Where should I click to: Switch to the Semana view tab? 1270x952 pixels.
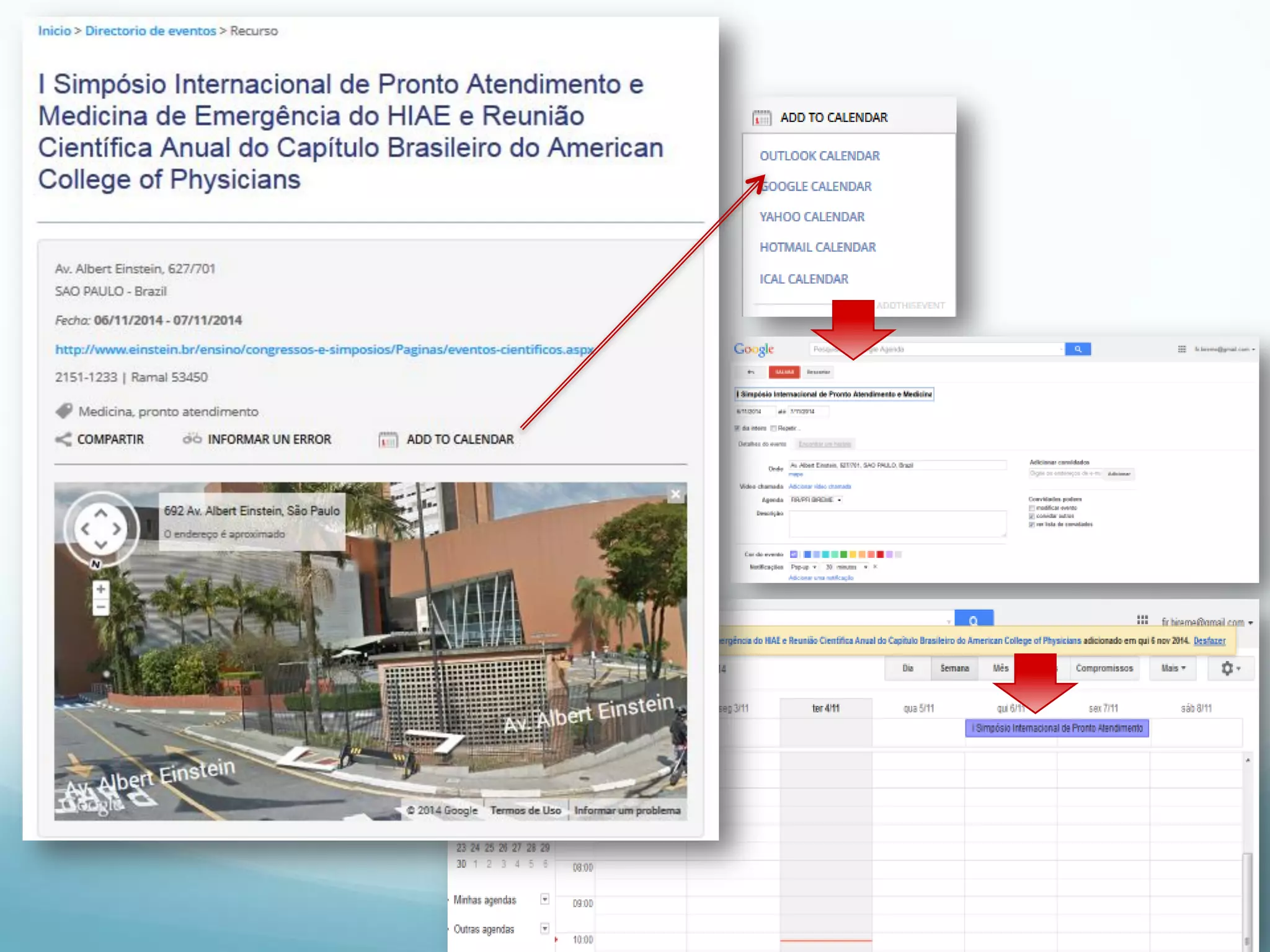point(954,668)
